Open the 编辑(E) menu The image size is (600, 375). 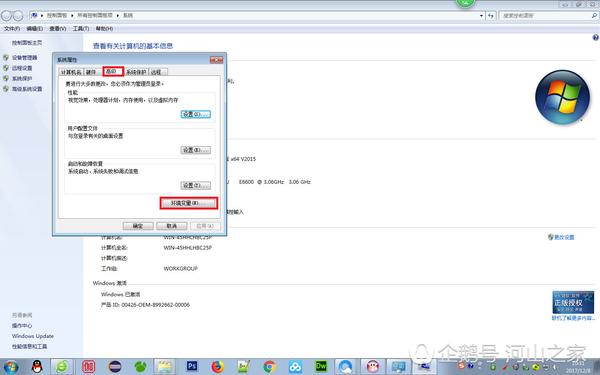tap(34, 29)
